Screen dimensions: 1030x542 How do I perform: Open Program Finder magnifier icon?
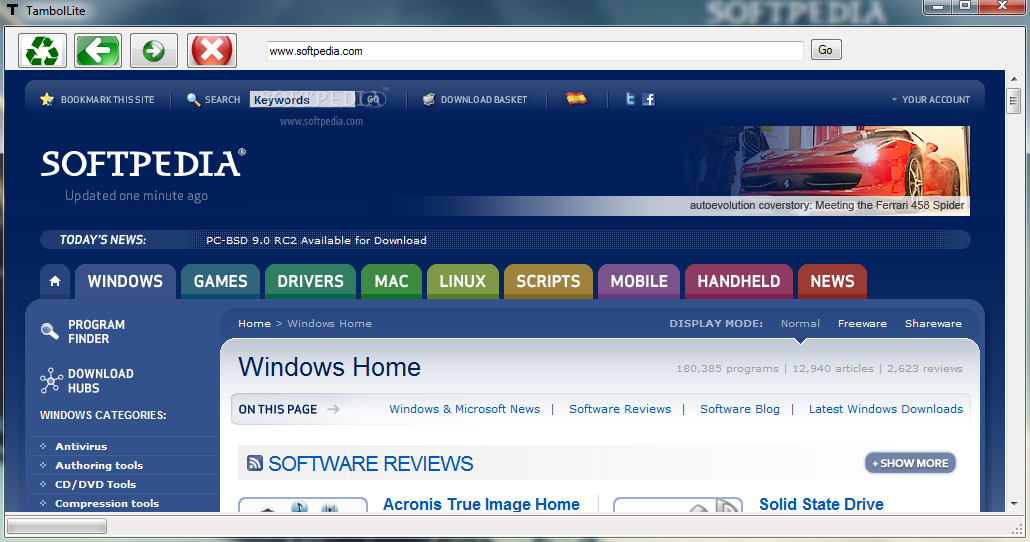click(x=49, y=330)
